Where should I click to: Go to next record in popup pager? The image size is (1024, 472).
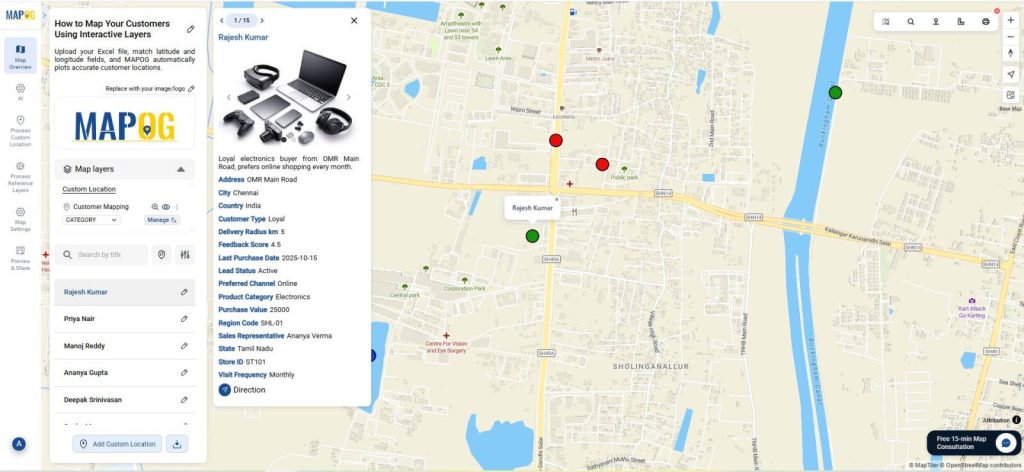(263, 21)
